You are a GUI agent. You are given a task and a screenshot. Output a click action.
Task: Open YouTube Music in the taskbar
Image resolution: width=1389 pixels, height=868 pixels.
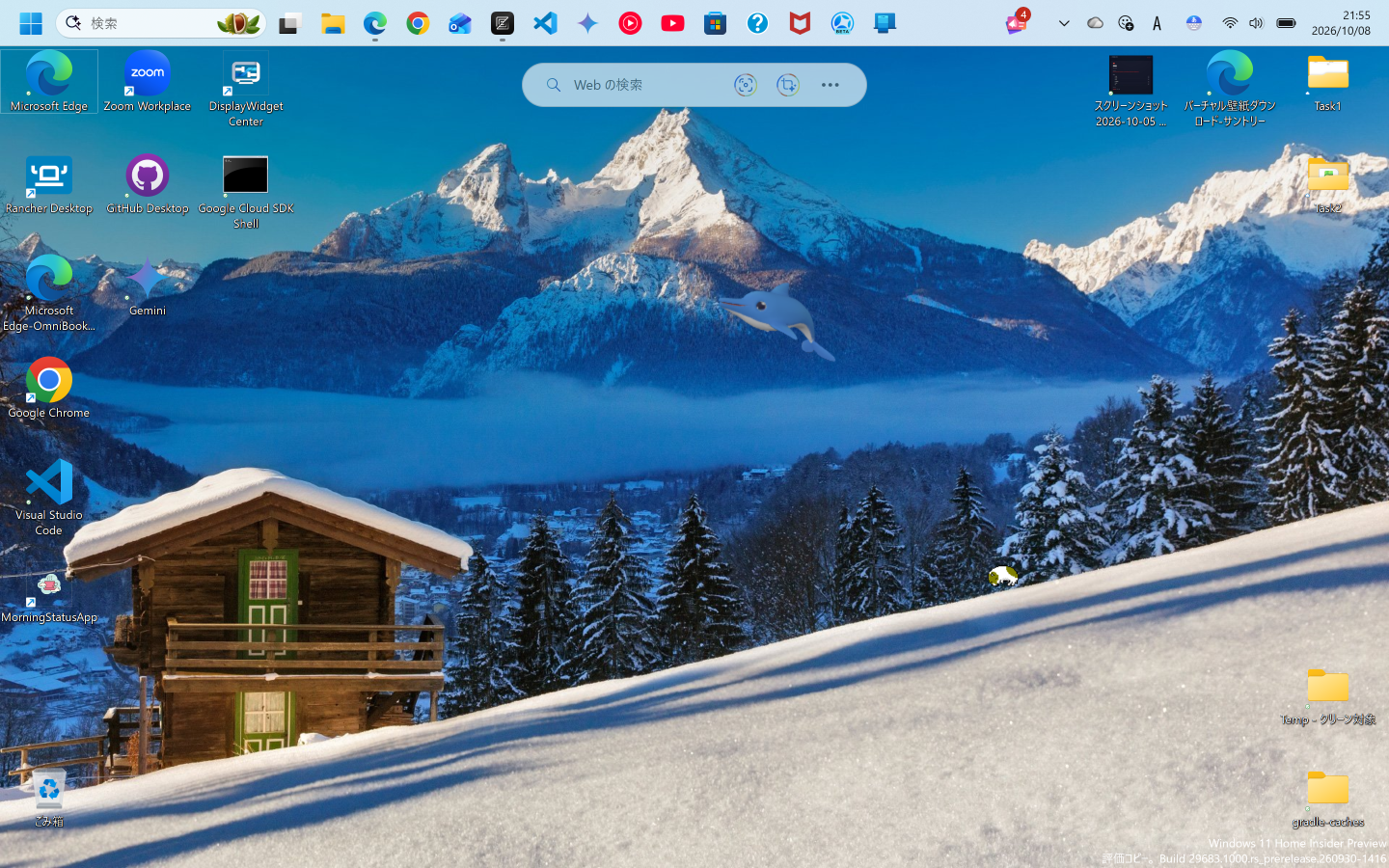pos(630,23)
